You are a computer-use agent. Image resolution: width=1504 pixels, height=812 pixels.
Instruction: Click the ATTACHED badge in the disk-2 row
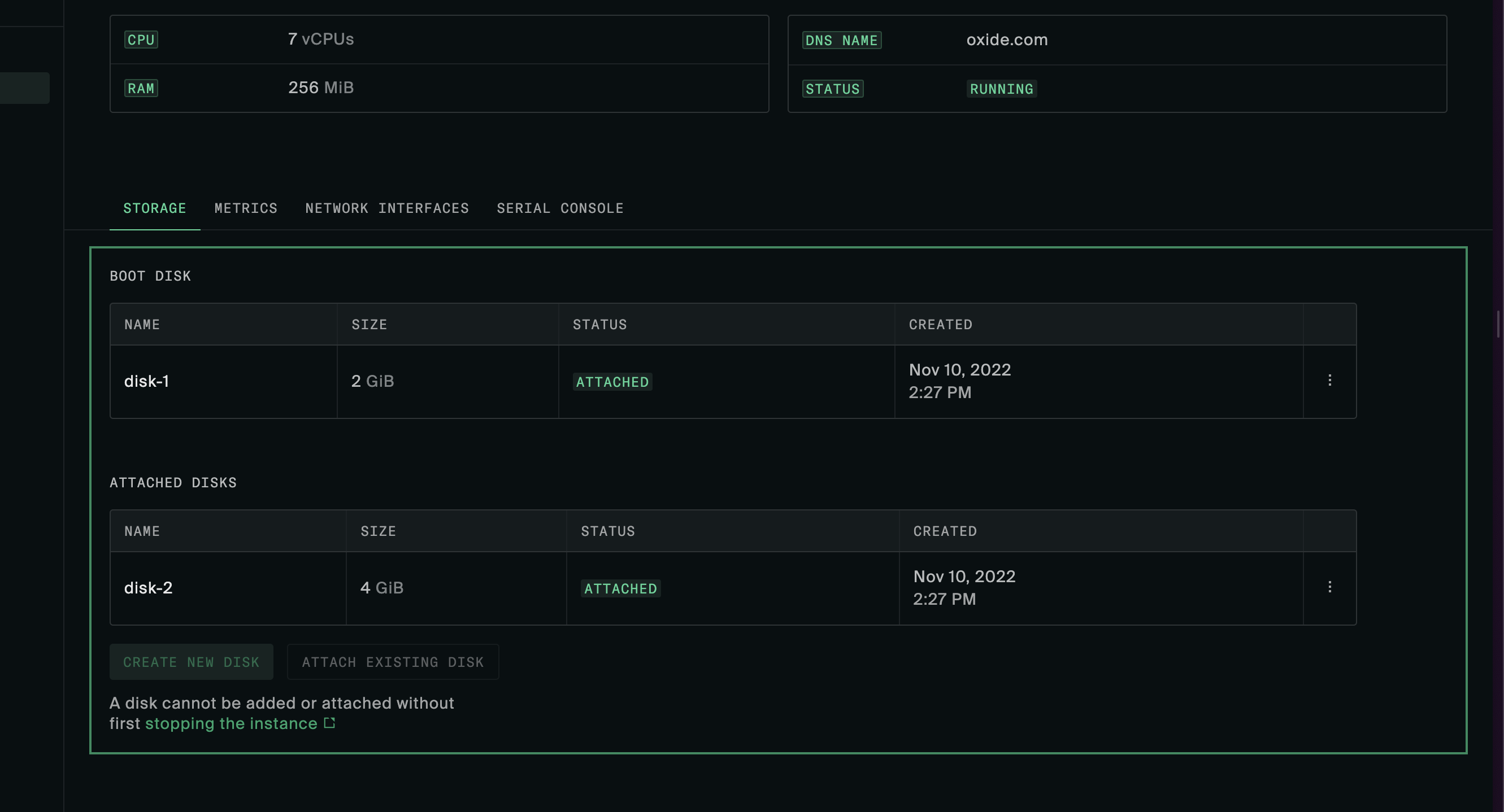pyautogui.click(x=620, y=588)
